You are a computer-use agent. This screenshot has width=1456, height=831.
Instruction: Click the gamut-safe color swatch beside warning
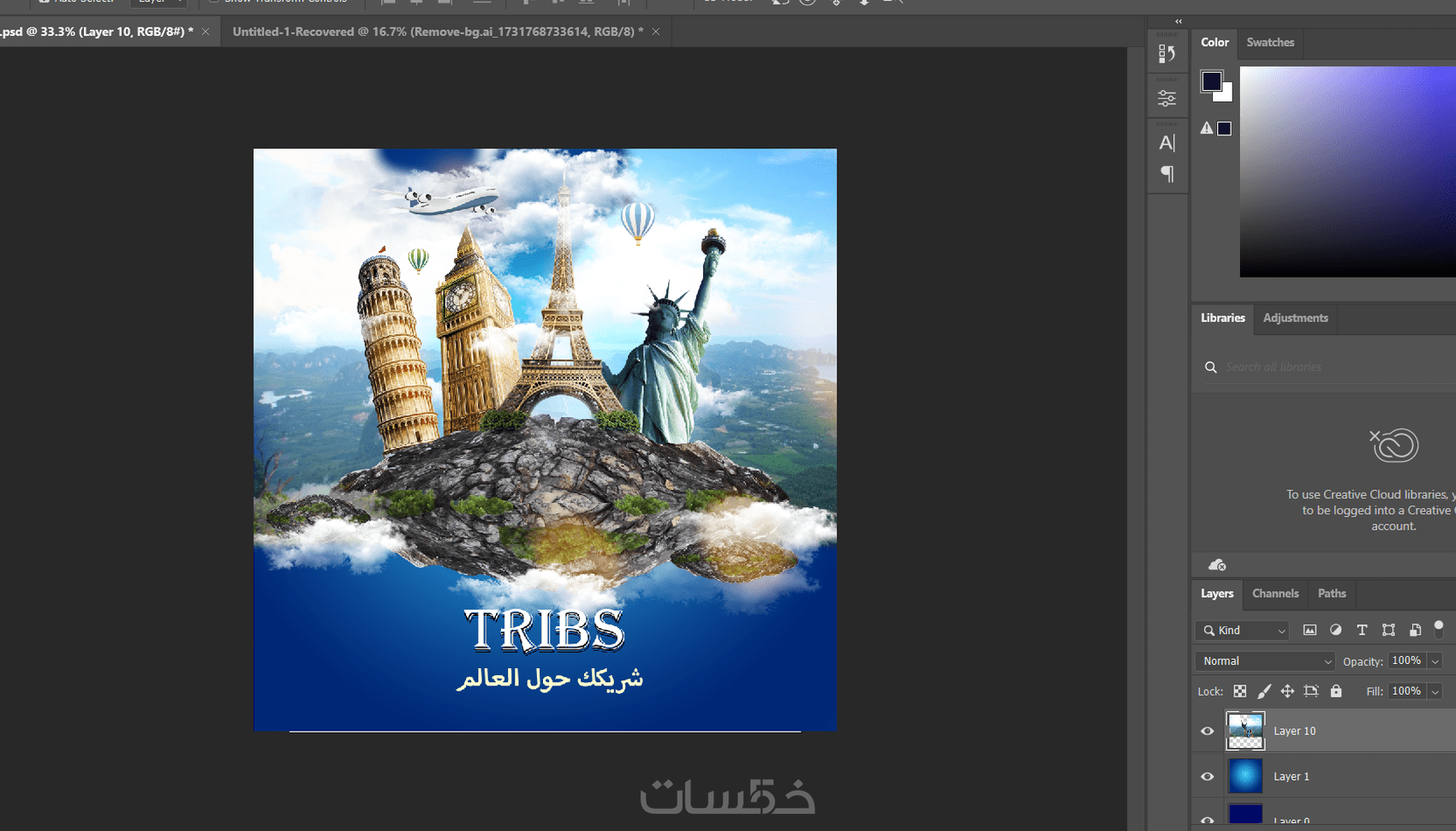point(1225,129)
